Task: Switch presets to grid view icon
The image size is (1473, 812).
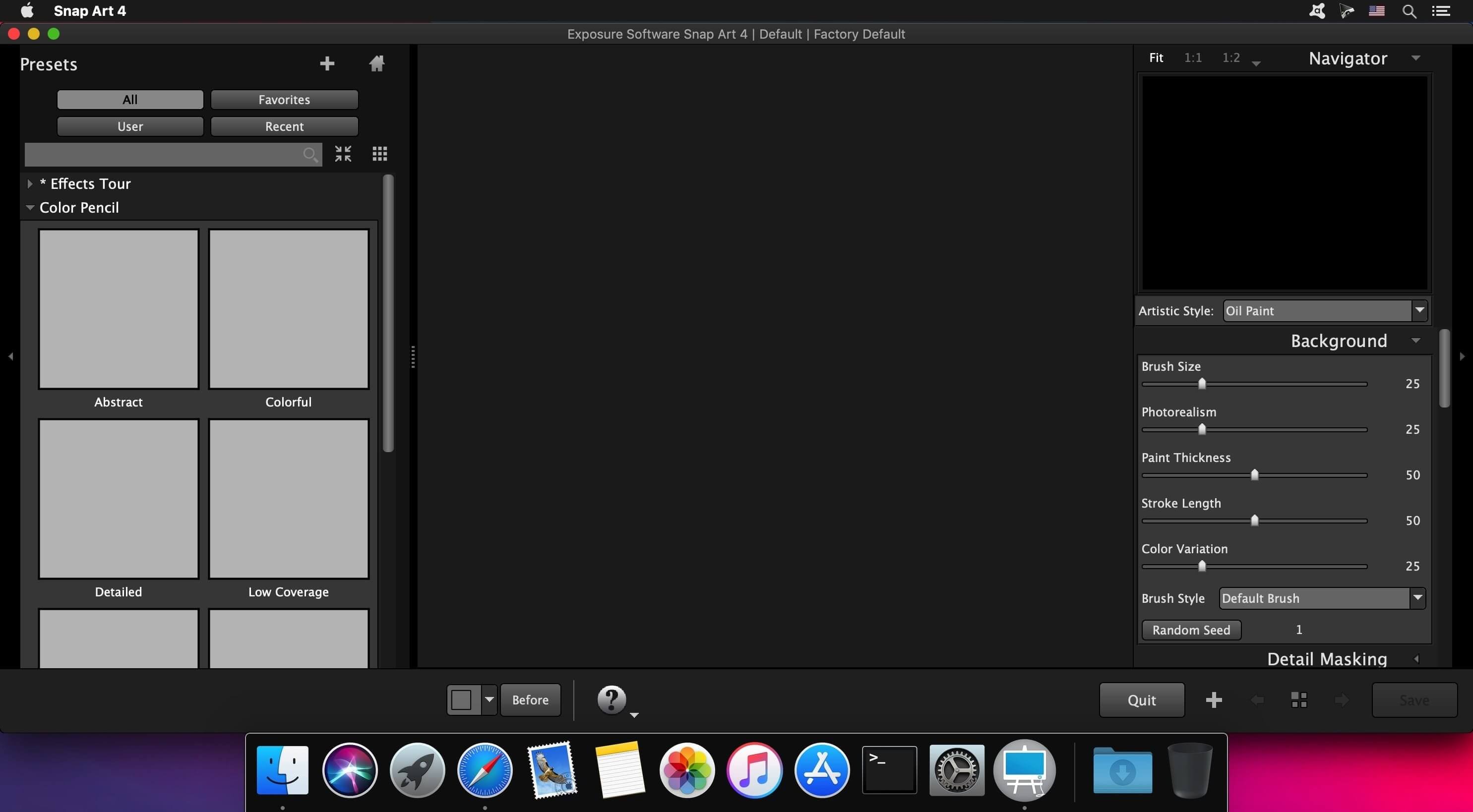Action: tap(380, 154)
